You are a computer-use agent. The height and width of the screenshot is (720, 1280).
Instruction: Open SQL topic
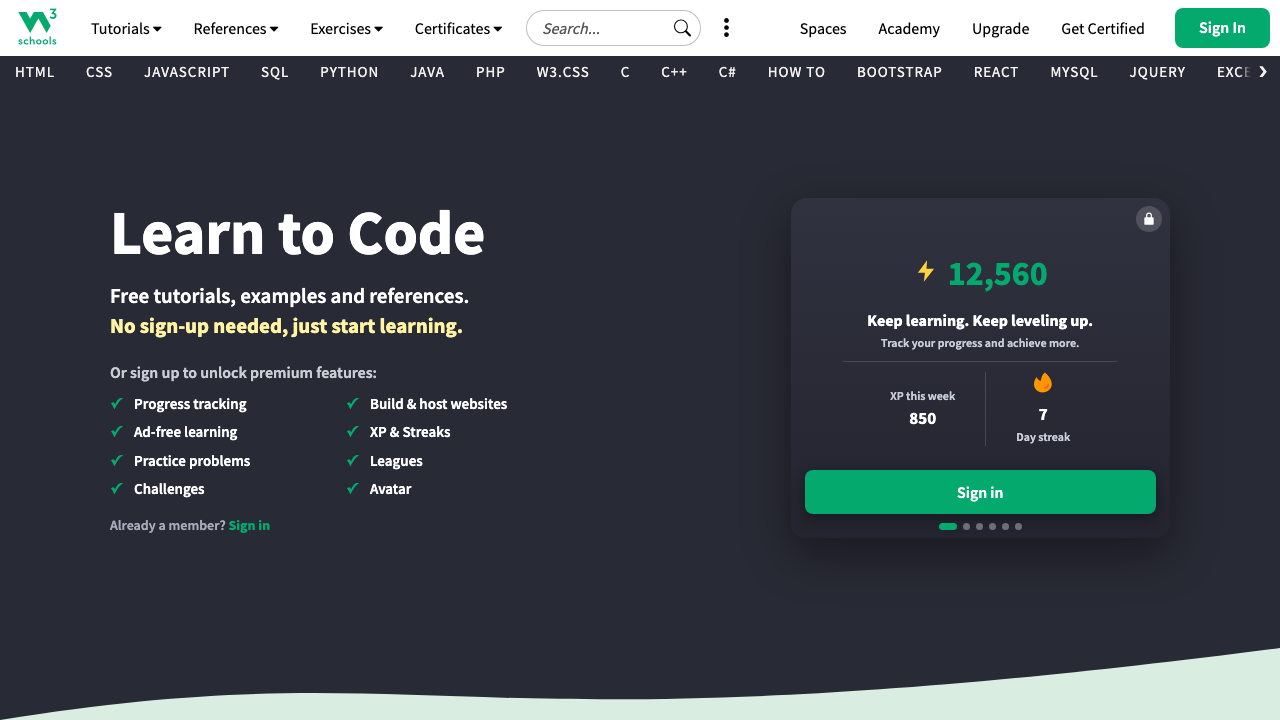275,72
